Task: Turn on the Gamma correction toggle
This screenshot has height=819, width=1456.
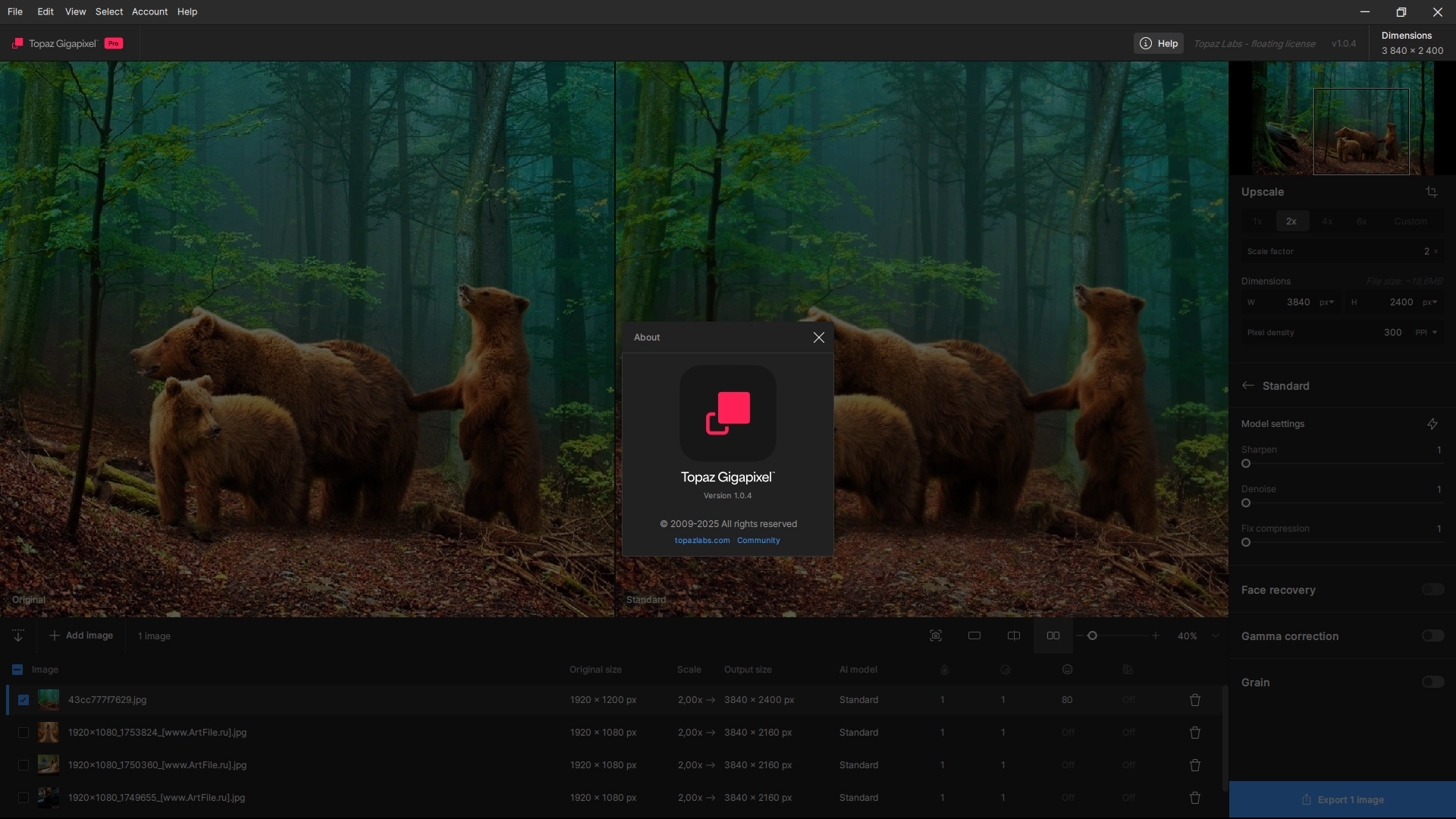Action: coord(1432,636)
